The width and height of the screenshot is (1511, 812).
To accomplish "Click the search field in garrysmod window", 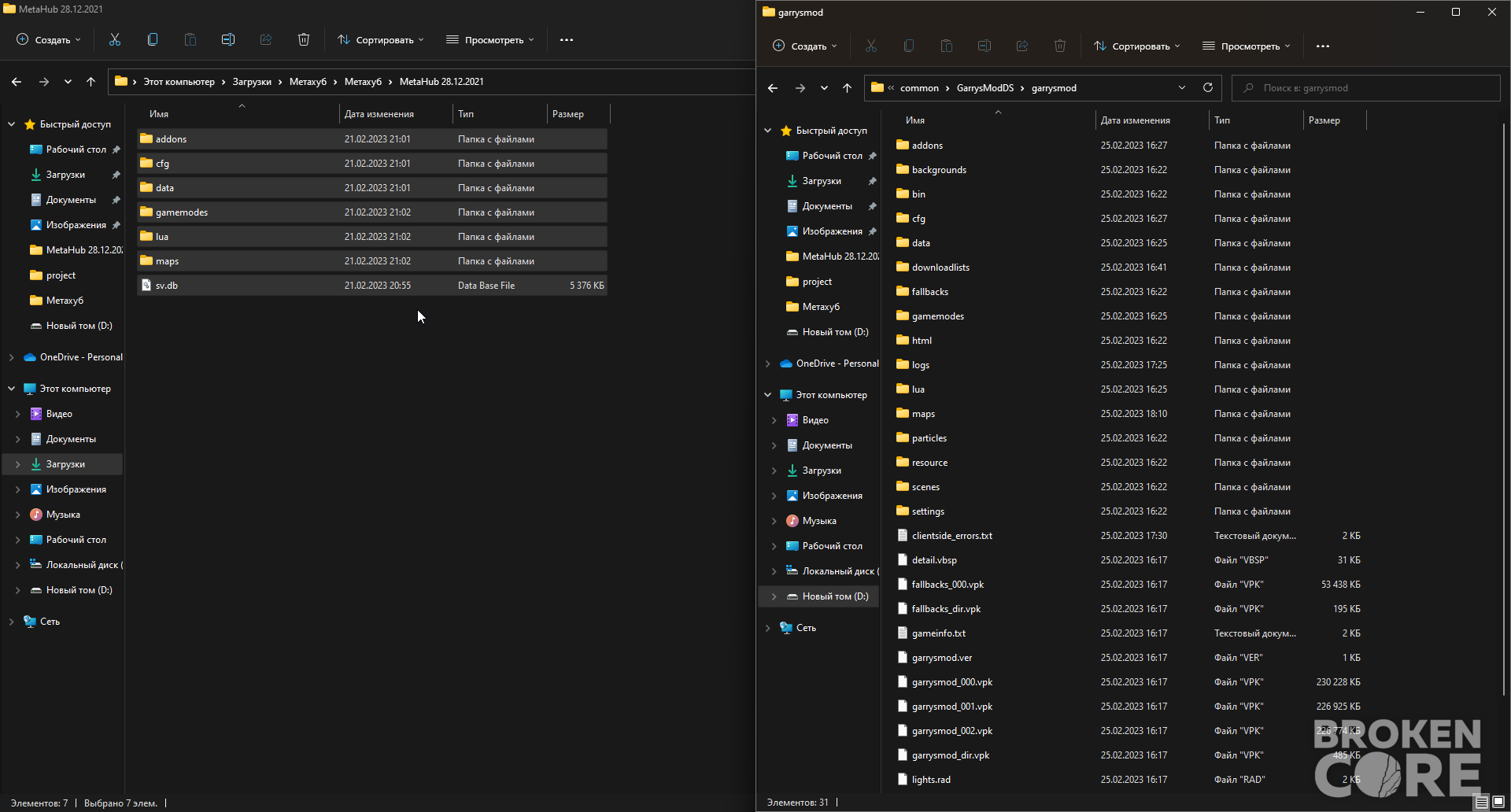I will 1366,87.
